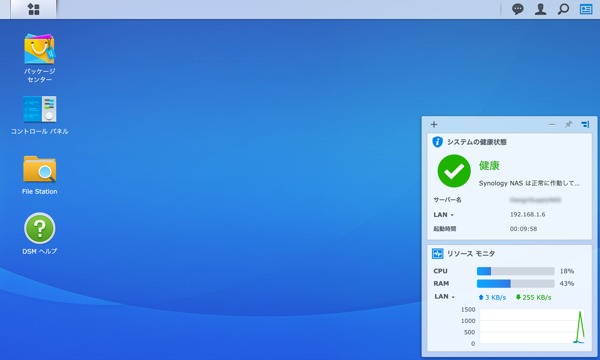Add a widget with the plus button
The image size is (600, 360).
[434, 124]
